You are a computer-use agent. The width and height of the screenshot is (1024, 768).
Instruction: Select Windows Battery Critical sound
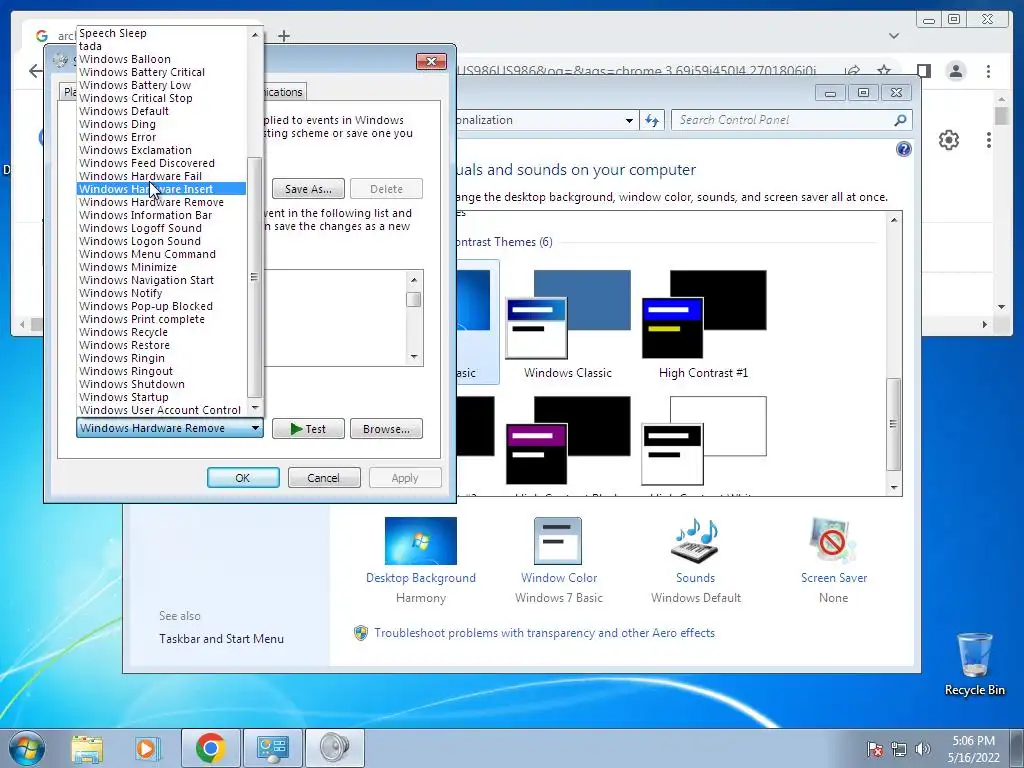(x=161, y=72)
